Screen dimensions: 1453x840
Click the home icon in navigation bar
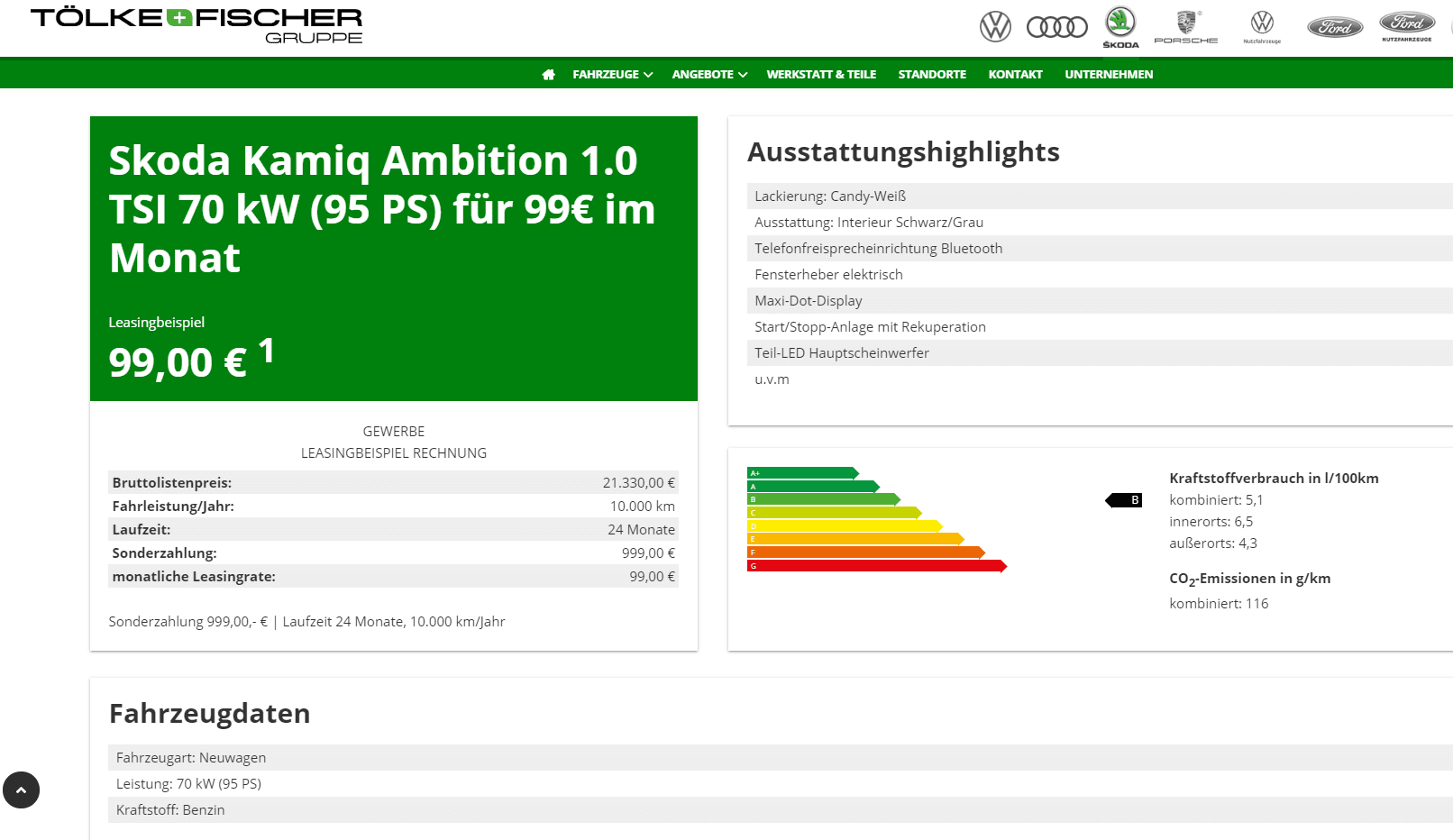tap(548, 75)
